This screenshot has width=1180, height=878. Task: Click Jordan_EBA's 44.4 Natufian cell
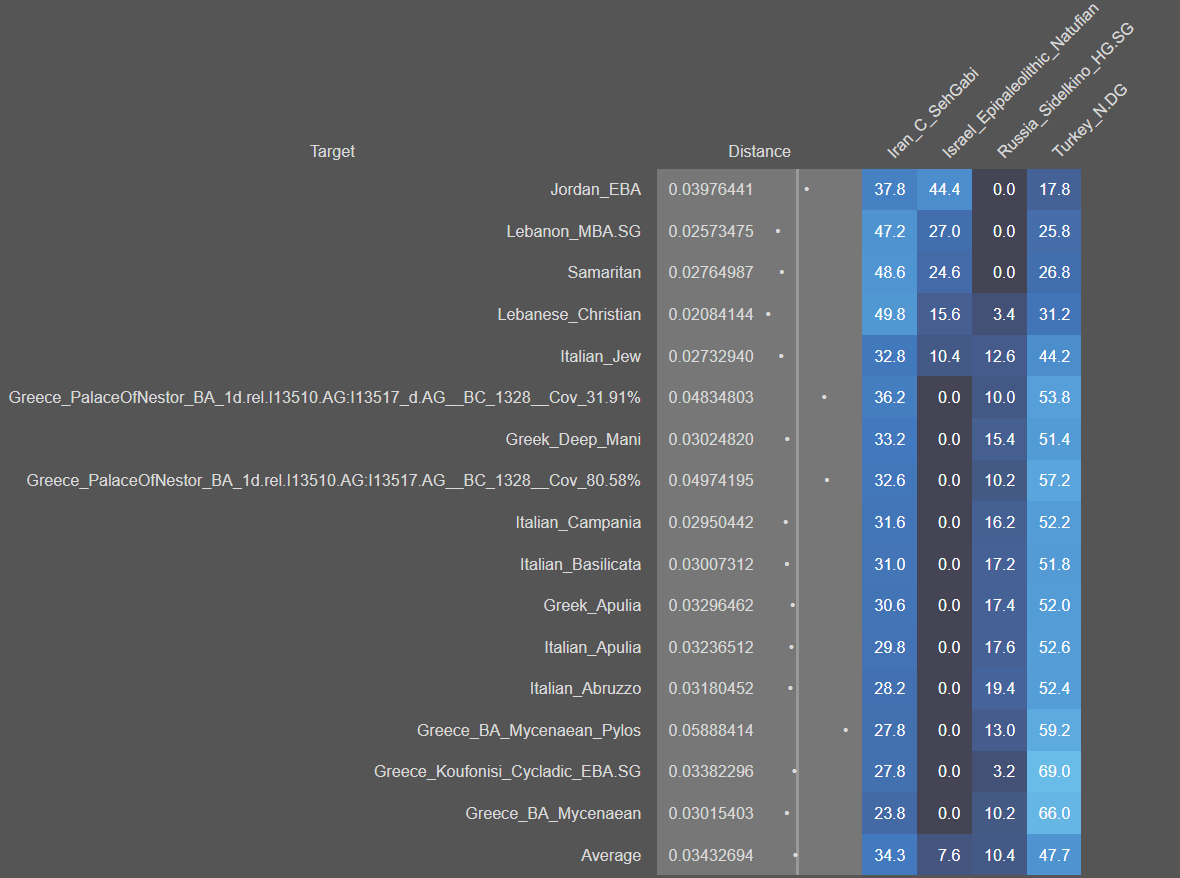point(944,190)
